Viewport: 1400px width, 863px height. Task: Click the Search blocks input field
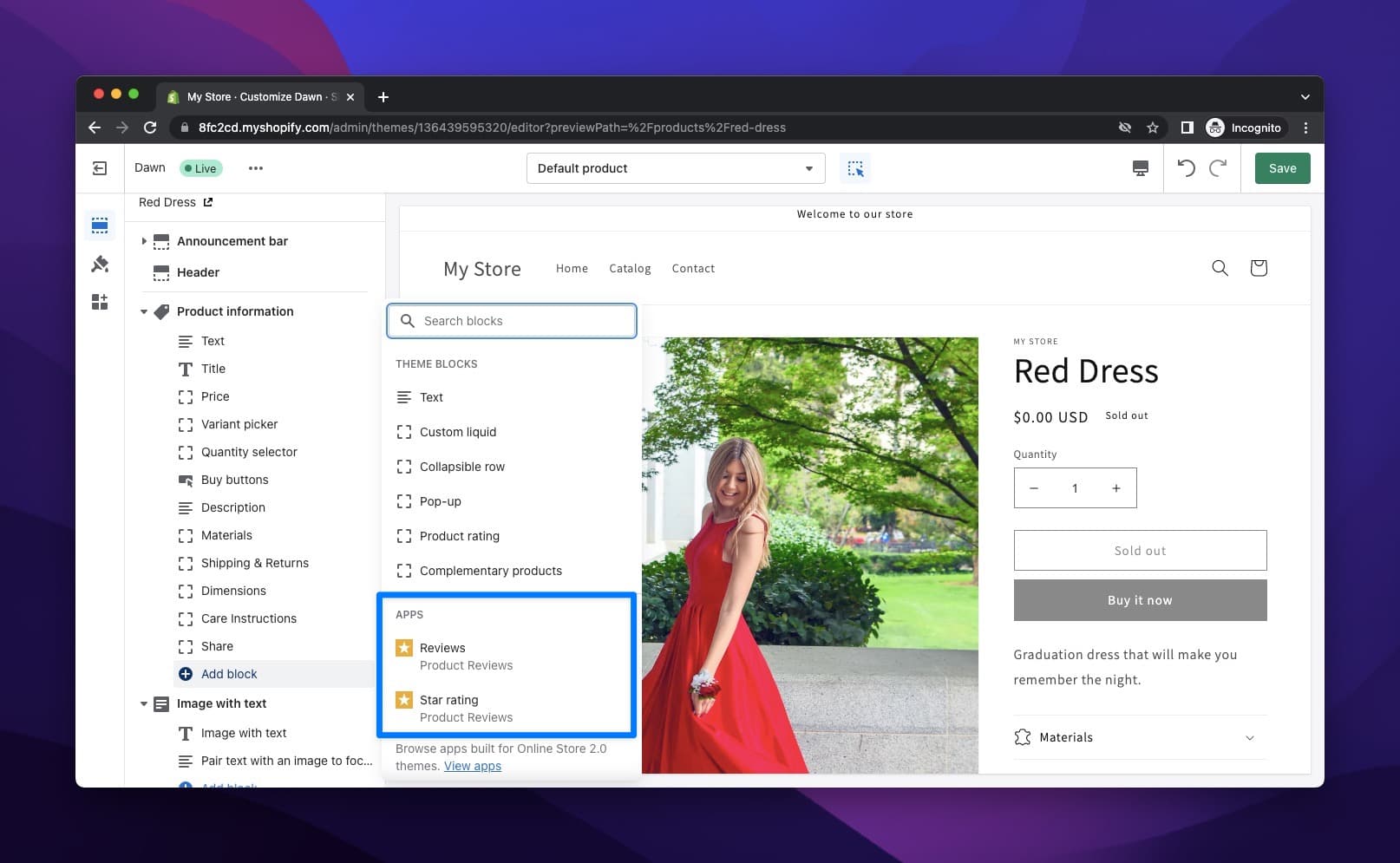pyautogui.click(x=512, y=321)
